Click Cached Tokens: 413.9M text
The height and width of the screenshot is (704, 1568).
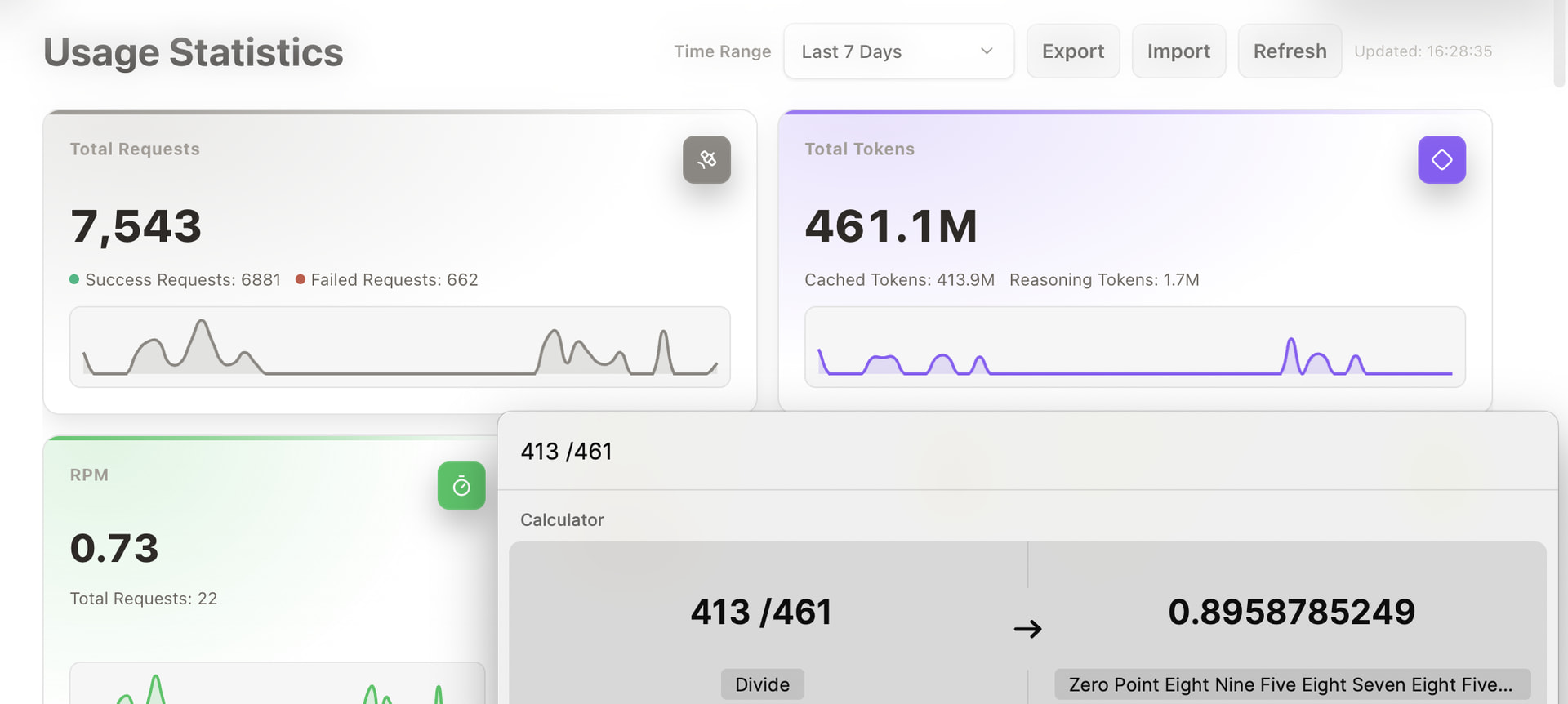[899, 280]
